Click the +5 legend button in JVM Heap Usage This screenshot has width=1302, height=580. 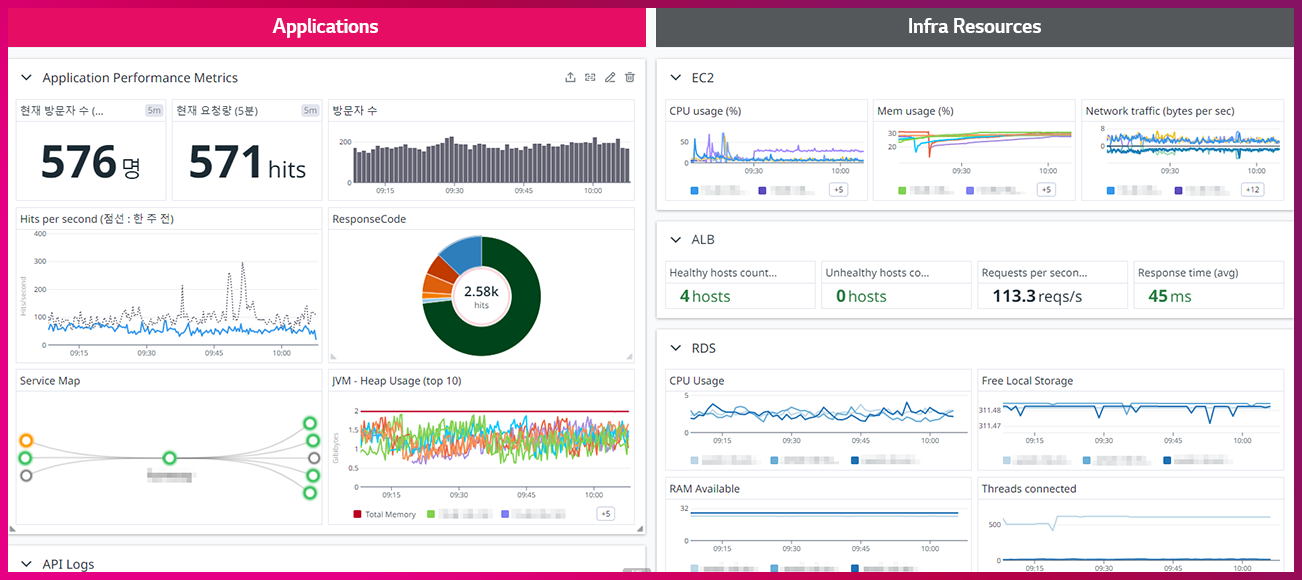click(605, 514)
